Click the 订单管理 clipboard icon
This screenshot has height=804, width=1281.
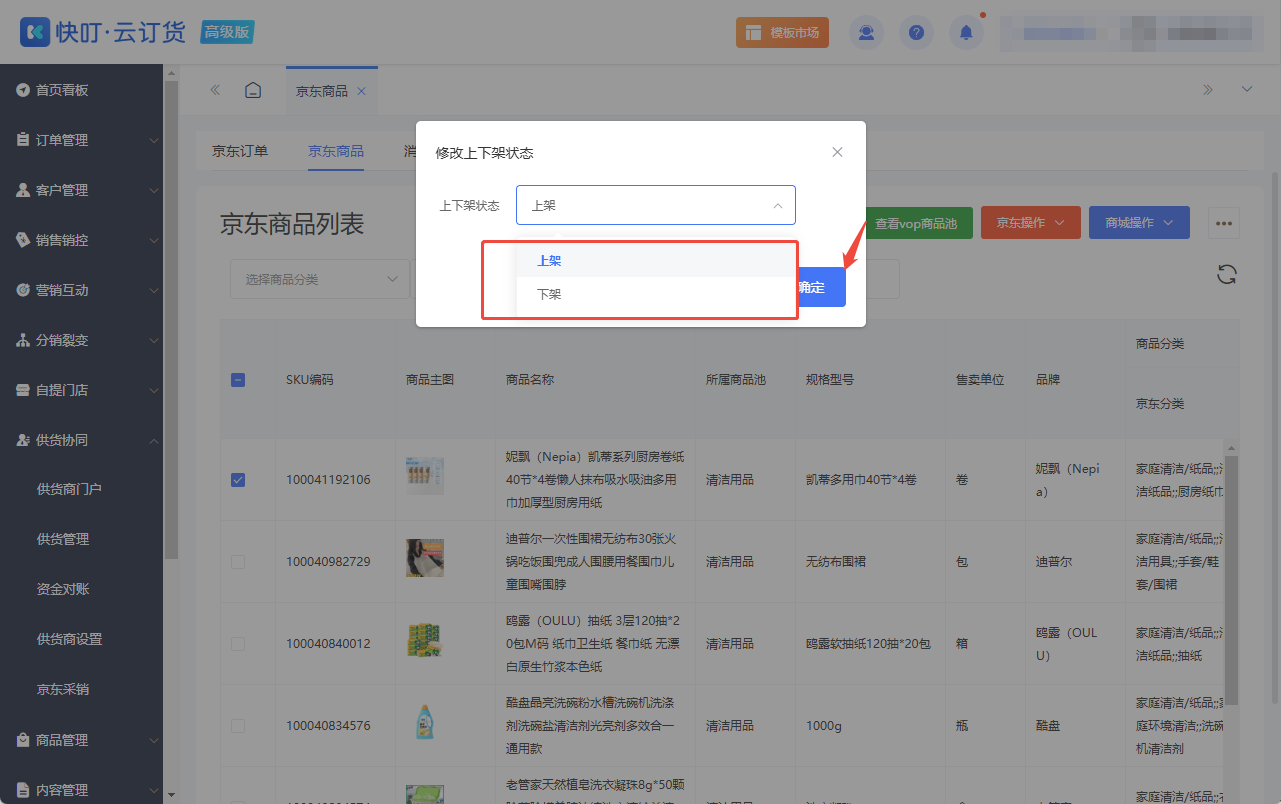point(23,140)
